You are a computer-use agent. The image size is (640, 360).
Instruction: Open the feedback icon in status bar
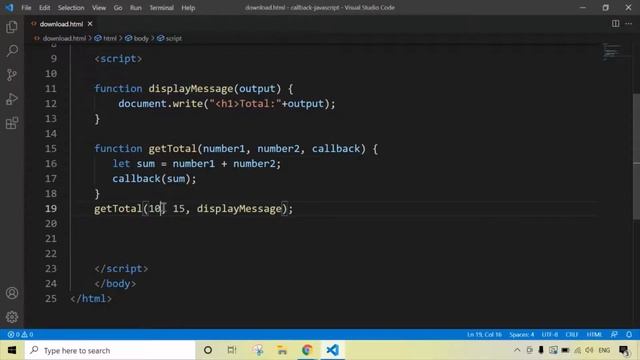(614, 334)
